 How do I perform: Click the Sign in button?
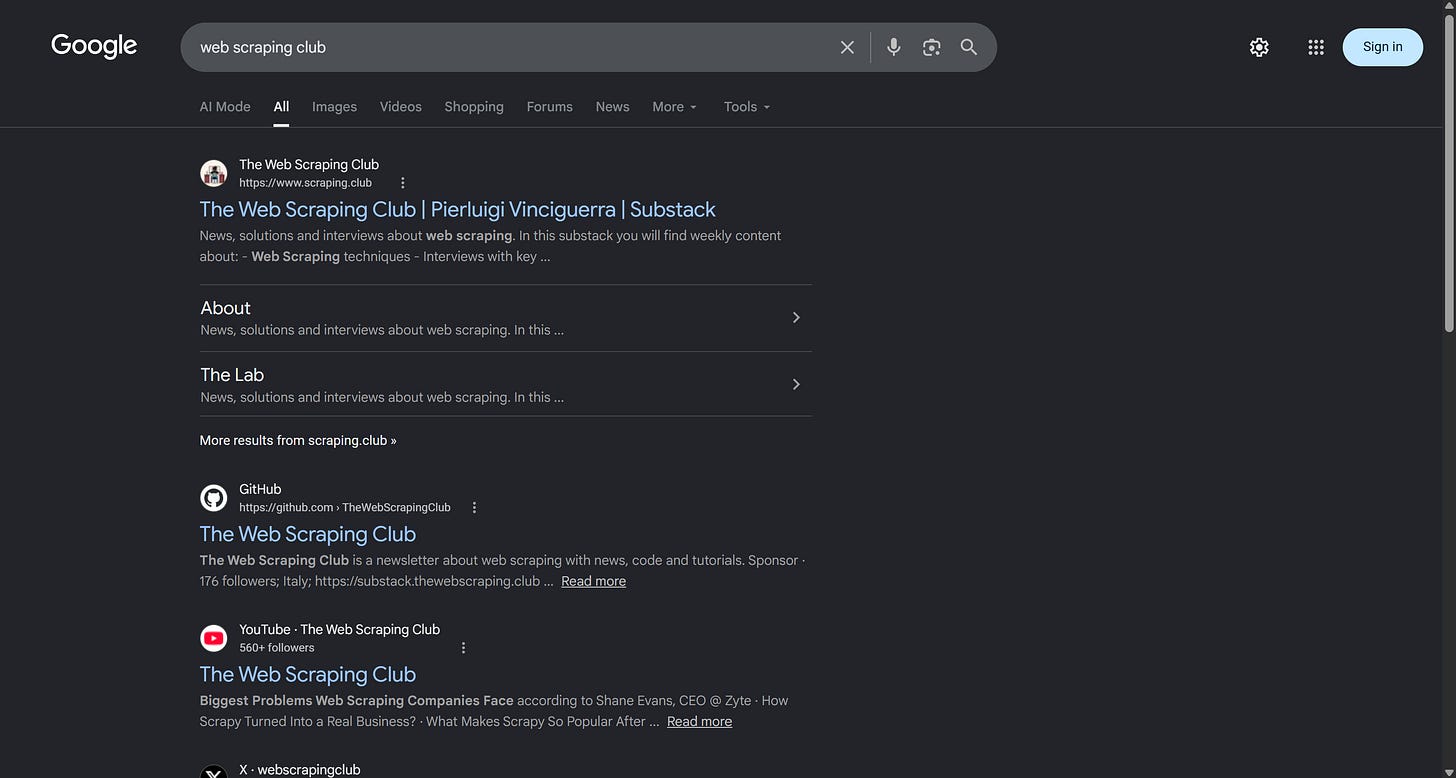click(x=1382, y=47)
